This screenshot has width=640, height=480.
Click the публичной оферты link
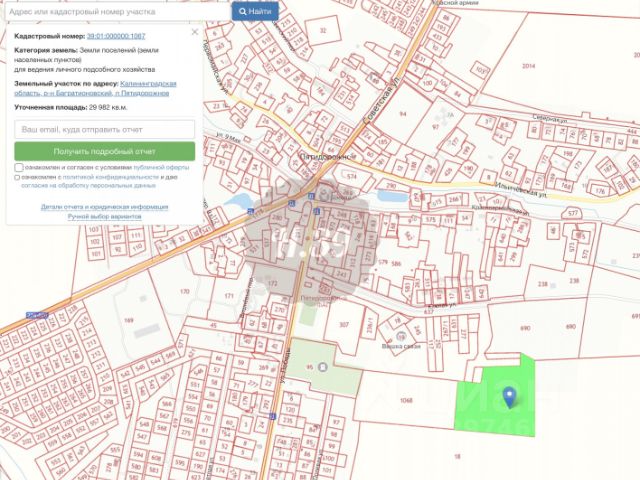click(161, 167)
